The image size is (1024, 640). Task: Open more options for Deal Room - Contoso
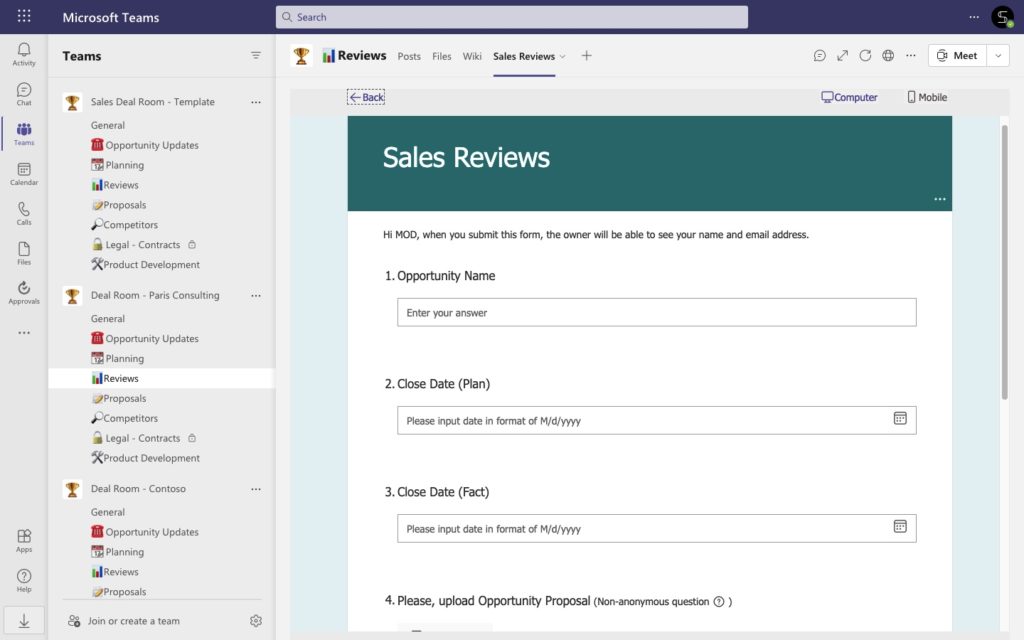coord(256,488)
